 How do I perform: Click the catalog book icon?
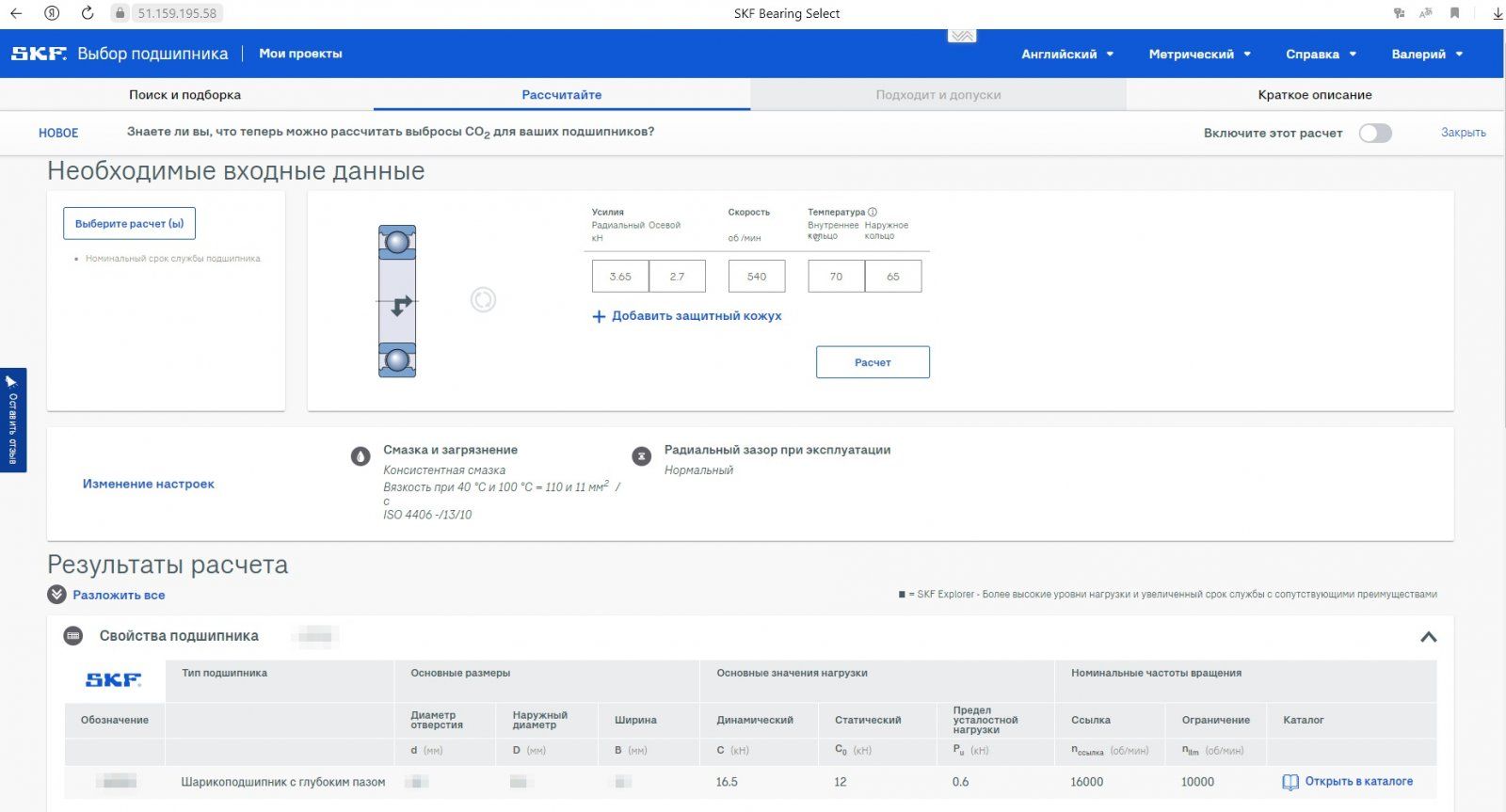(x=1290, y=782)
